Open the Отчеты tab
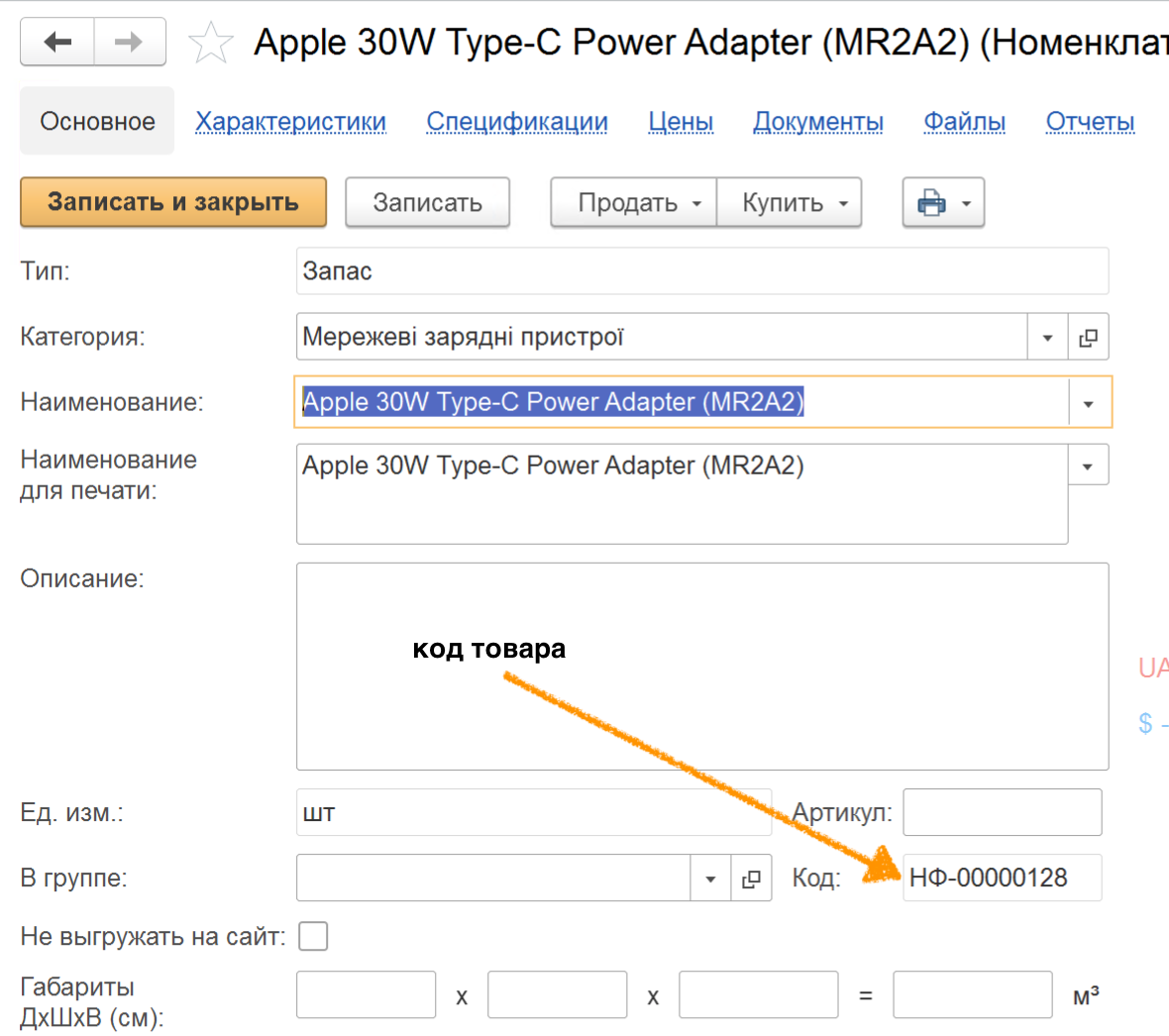This screenshot has width=1169, height=1036. pyautogui.click(x=1090, y=121)
